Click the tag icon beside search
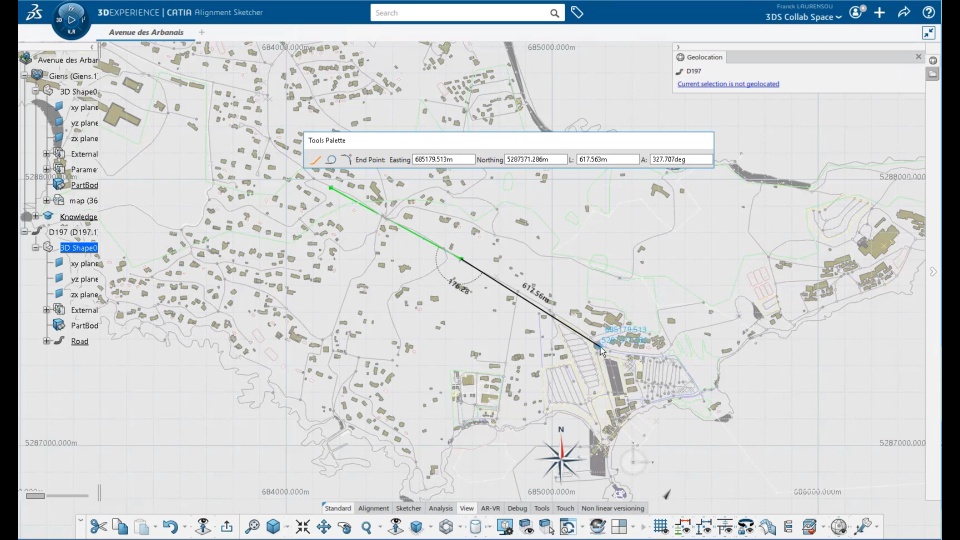This screenshot has height=540, width=960. coord(577,12)
